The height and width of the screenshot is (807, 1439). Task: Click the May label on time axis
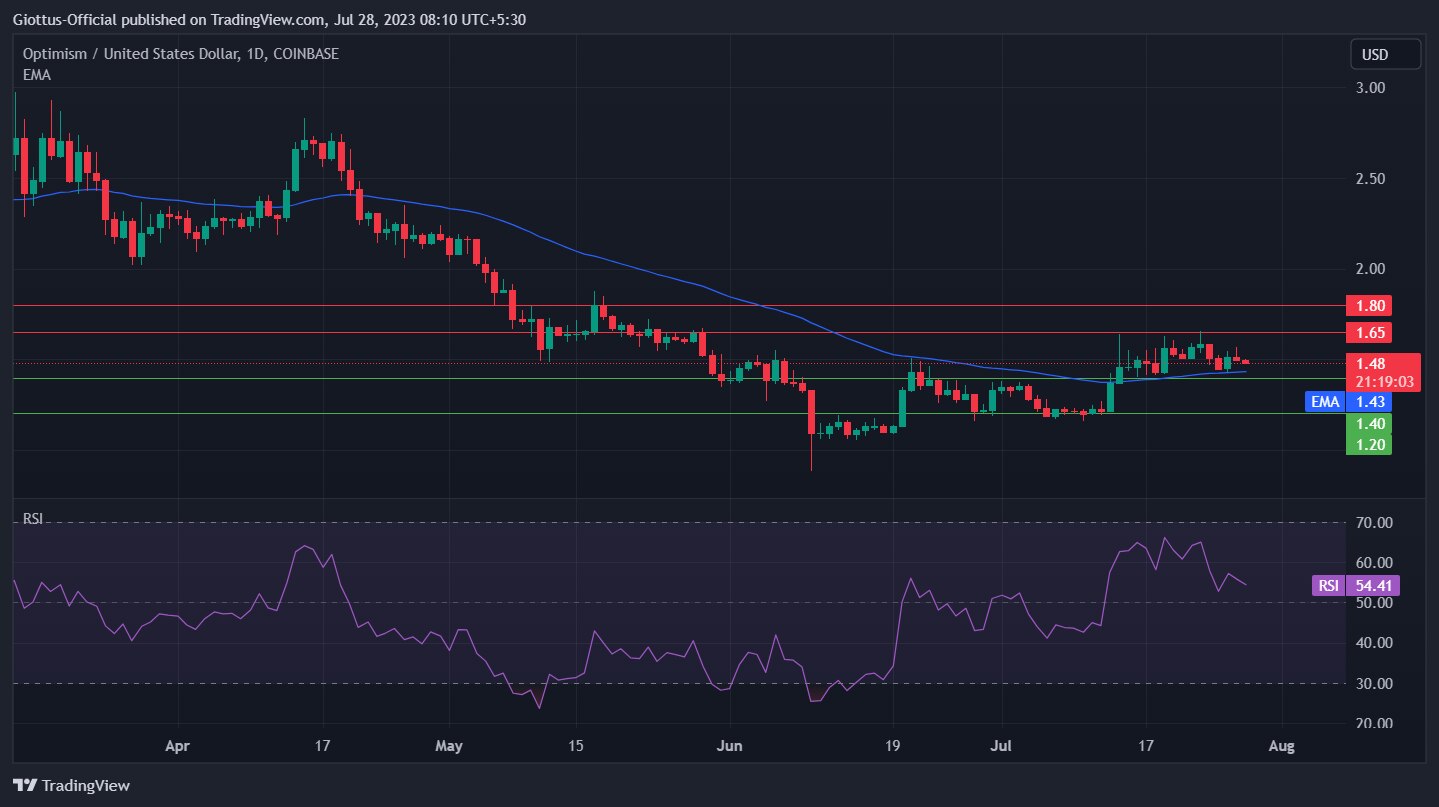pos(450,745)
